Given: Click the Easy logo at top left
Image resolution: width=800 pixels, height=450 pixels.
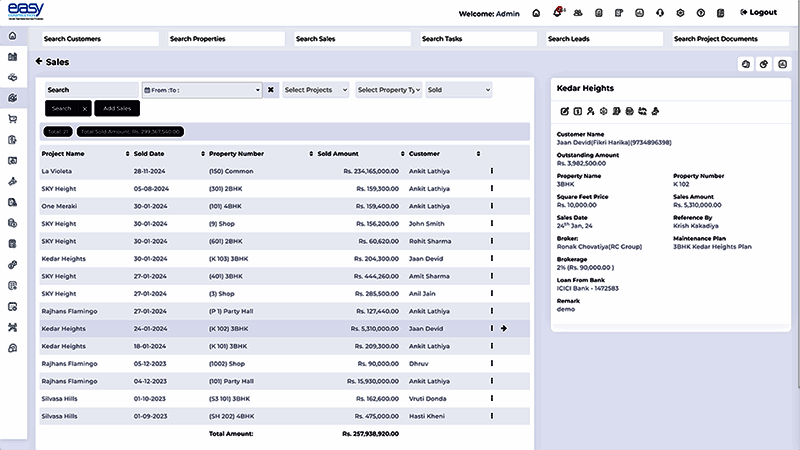Looking at the screenshot, I should pyautogui.click(x=26, y=11).
